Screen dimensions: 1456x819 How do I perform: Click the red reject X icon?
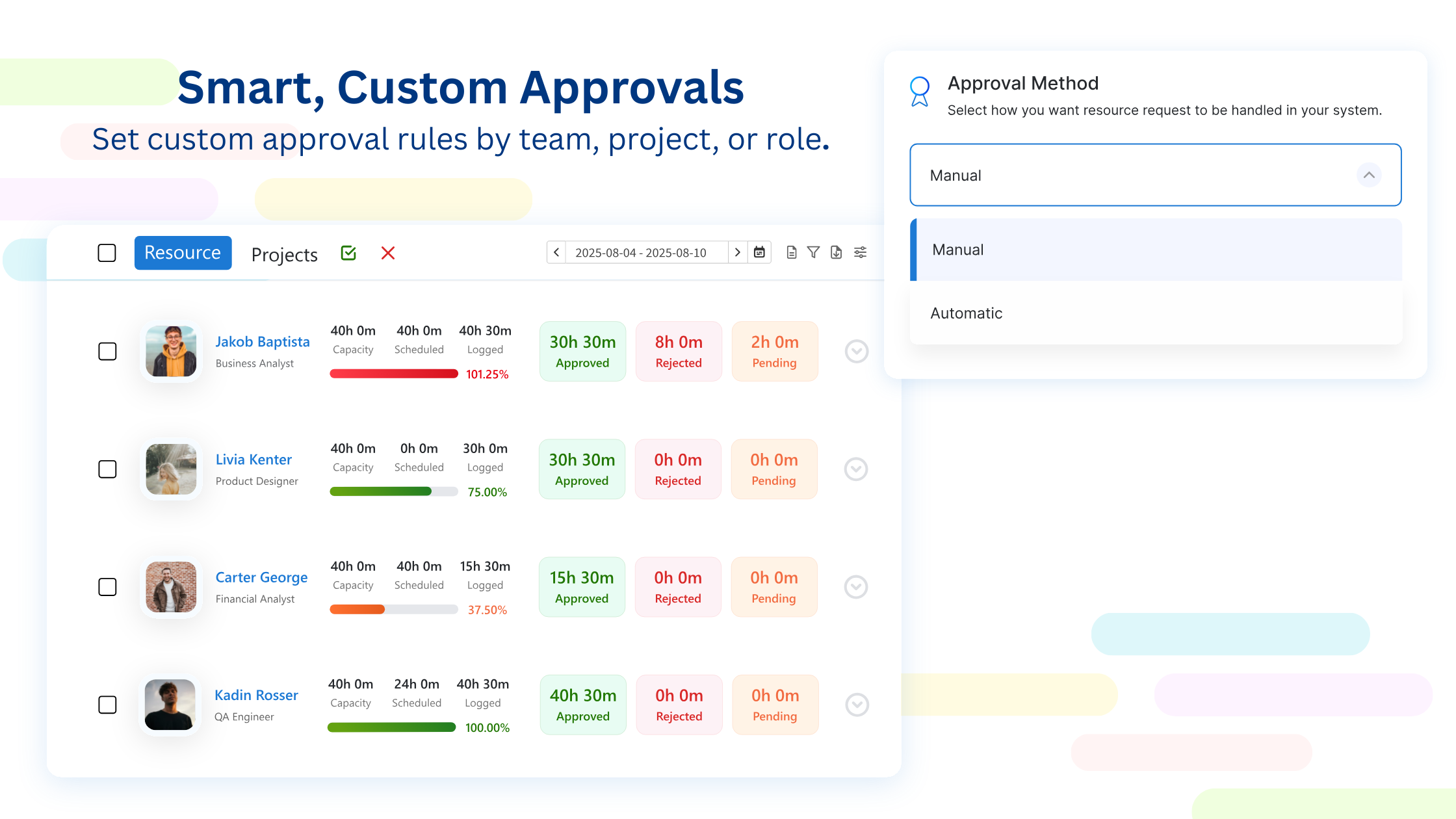click(388, 253)
